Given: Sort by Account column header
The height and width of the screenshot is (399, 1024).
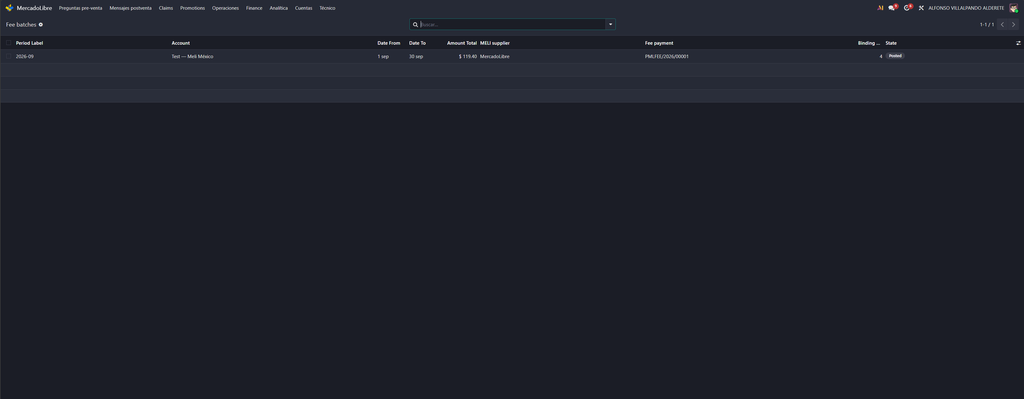Looking at the screenshot, I should 181,43.
